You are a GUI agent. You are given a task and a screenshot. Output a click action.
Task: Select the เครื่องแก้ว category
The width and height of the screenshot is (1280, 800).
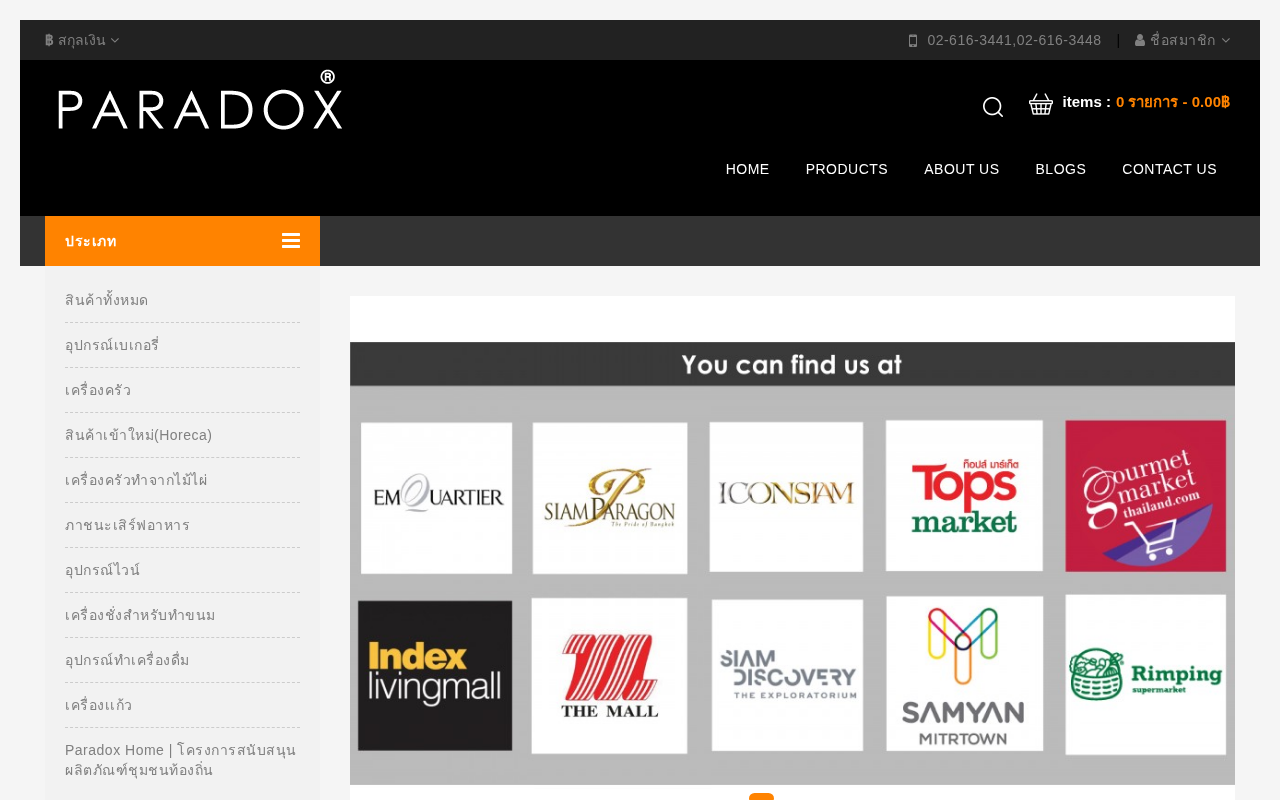(98, 705)
